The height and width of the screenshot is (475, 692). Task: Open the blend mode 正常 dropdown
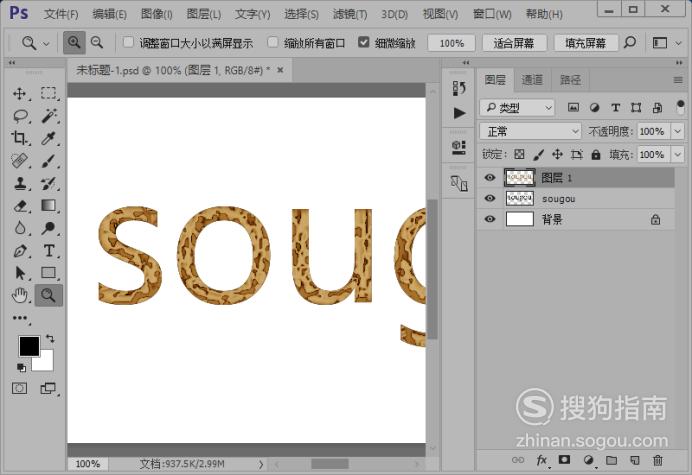[x=530, y=131]
